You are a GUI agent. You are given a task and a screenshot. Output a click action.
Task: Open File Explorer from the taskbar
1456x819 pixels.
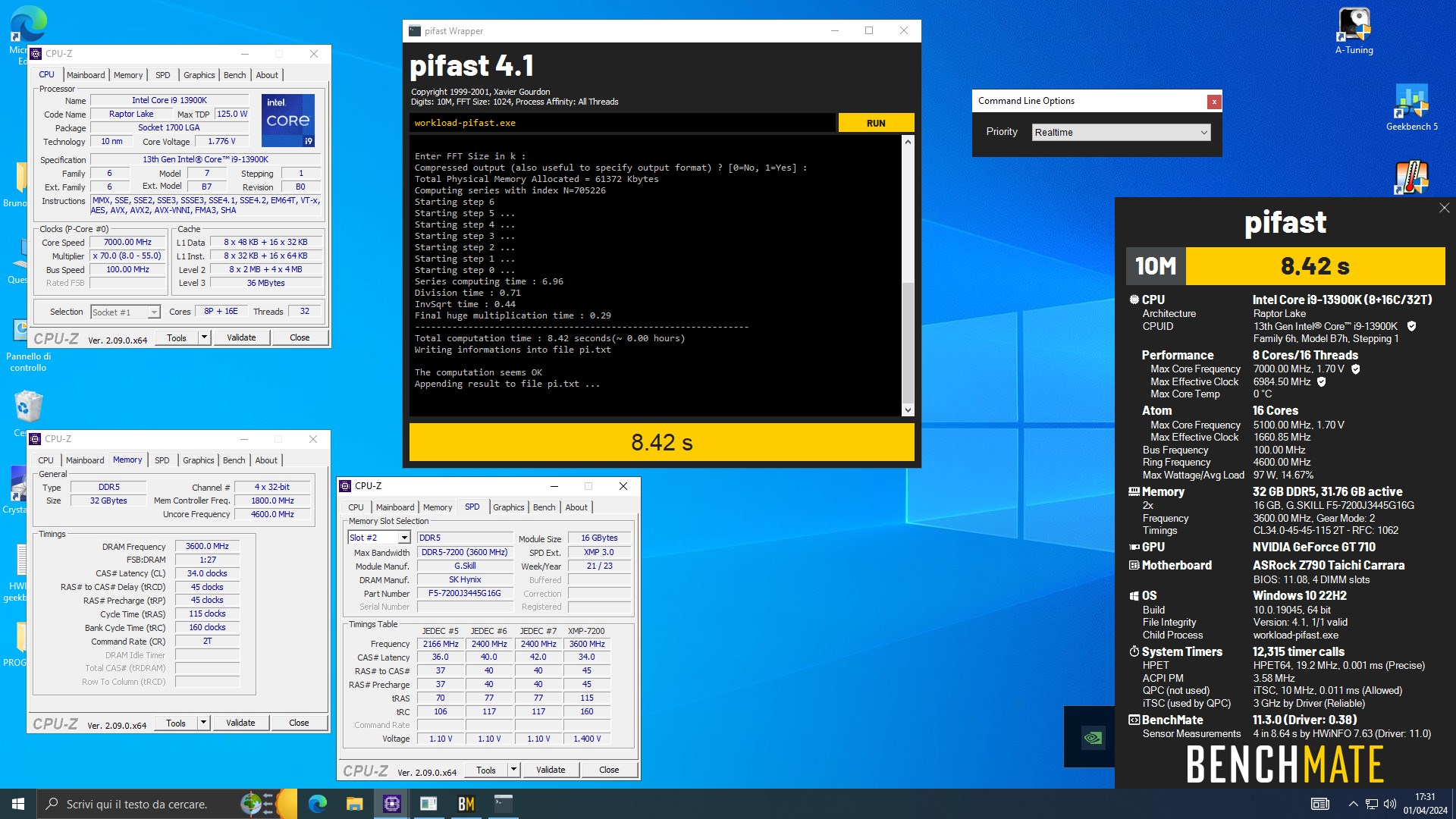coord(354,804)
